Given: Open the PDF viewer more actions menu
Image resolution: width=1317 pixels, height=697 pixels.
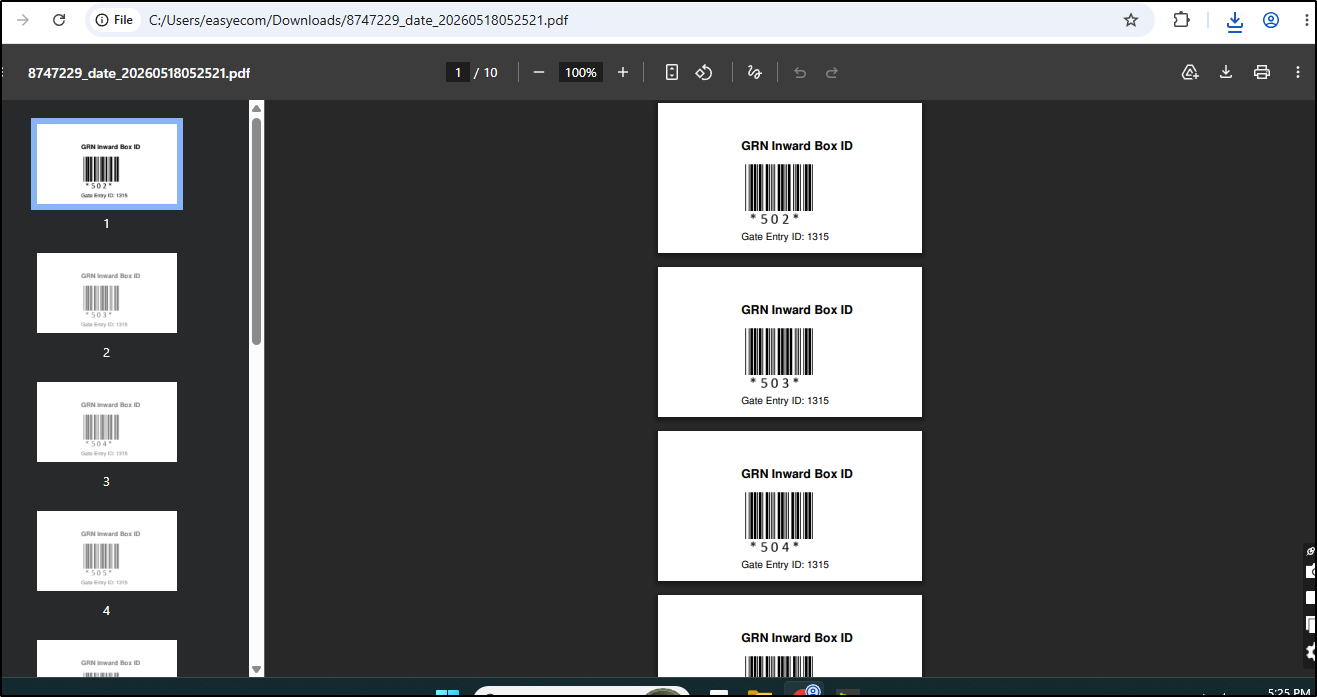Looking at the screenshot, I should point(1298,72).
